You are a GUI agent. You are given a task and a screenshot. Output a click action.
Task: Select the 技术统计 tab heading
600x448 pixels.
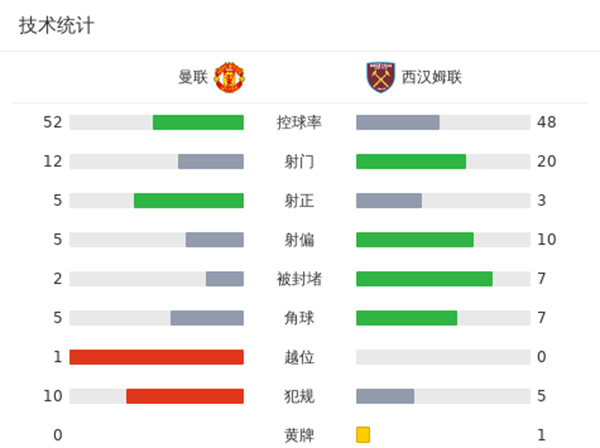click(56, 26)
